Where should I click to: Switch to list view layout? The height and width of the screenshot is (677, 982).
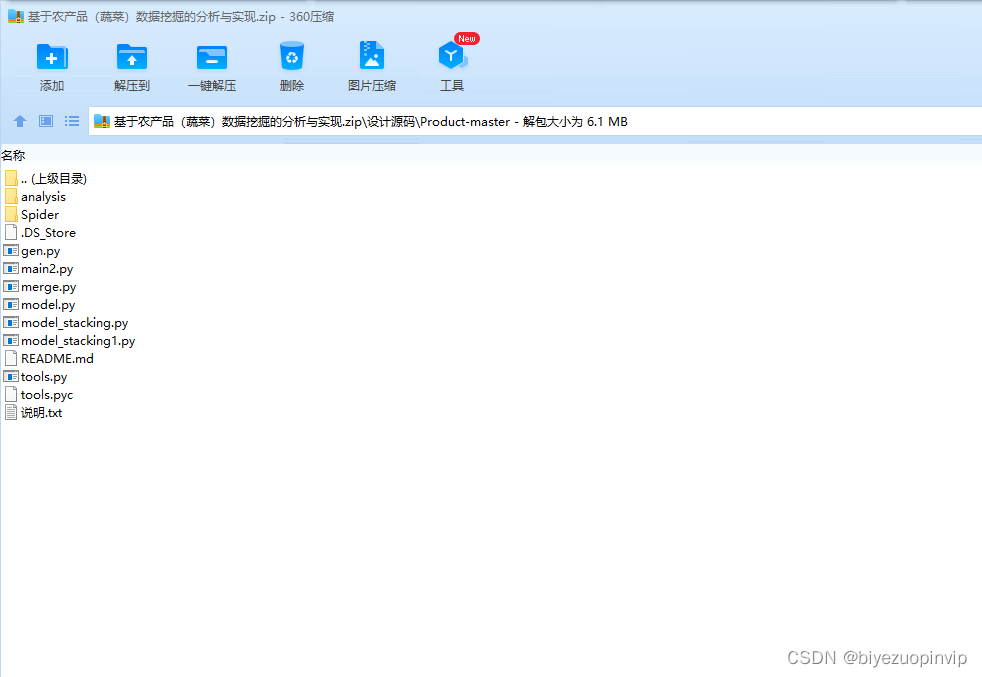click(71, 121)
